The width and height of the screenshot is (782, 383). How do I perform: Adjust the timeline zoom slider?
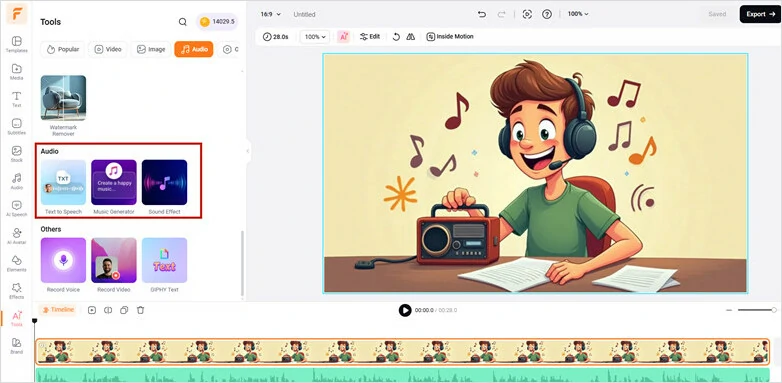coord(757,310)
